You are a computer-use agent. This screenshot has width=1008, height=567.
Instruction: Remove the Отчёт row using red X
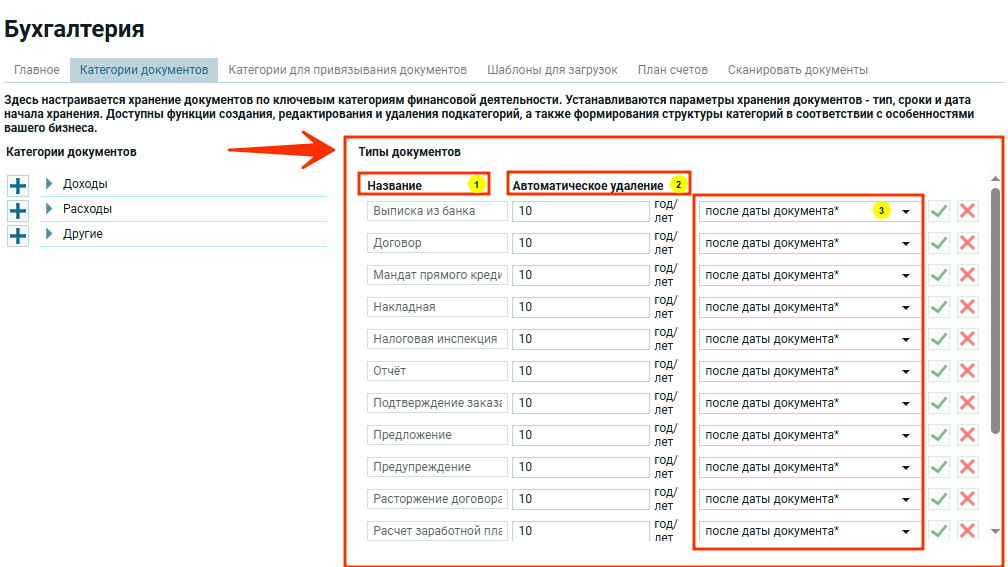click(x=967, y=371)
